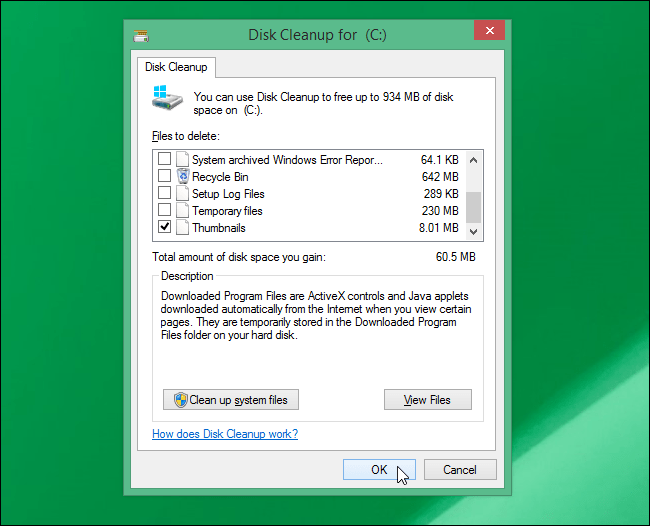This screenshot has width=650, height=526.
Task: Uncheck the Thumbnails checkbox
Action: tap(165, 227)
